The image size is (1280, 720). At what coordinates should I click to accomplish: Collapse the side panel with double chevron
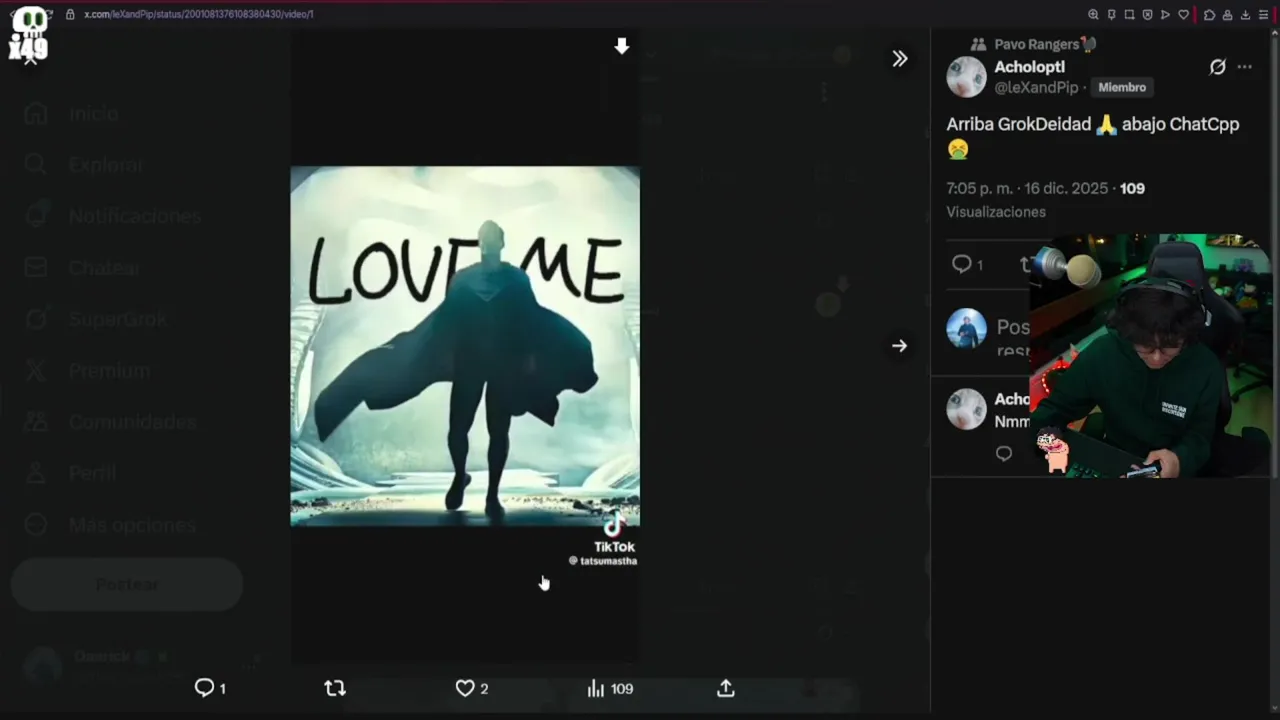(900, 59)
